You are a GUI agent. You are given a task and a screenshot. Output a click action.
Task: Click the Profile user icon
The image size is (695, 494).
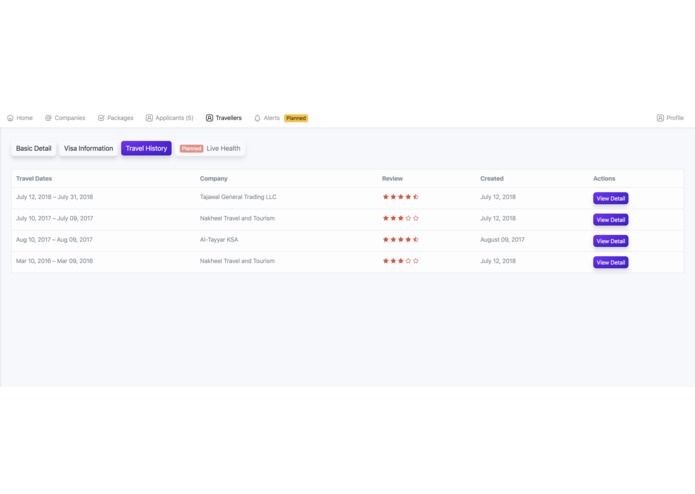point(660,118)
